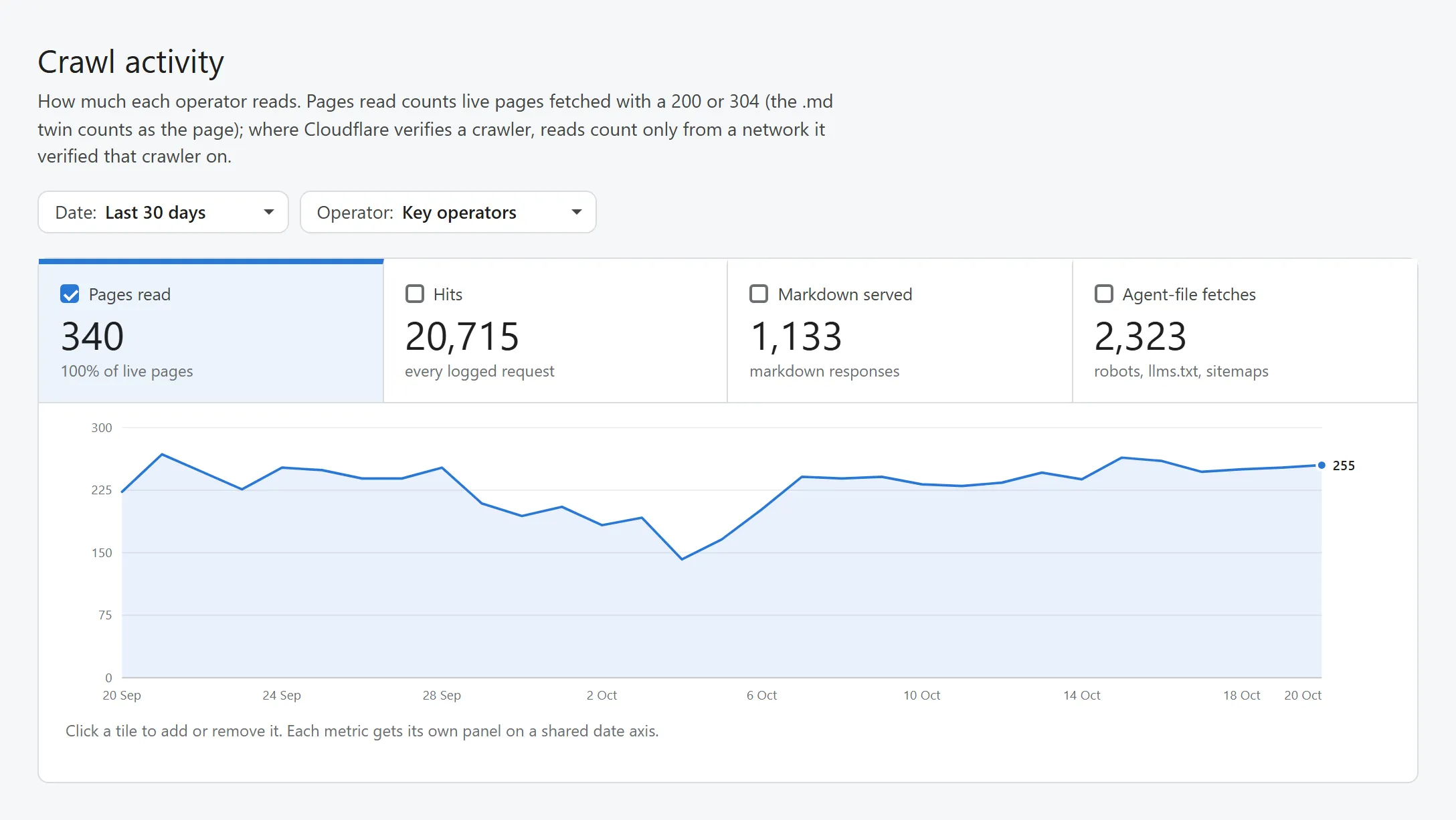The image size is (1456, 820).
Task: Click the 'markdown responses' caption
Action: click(x=824, y=371)
